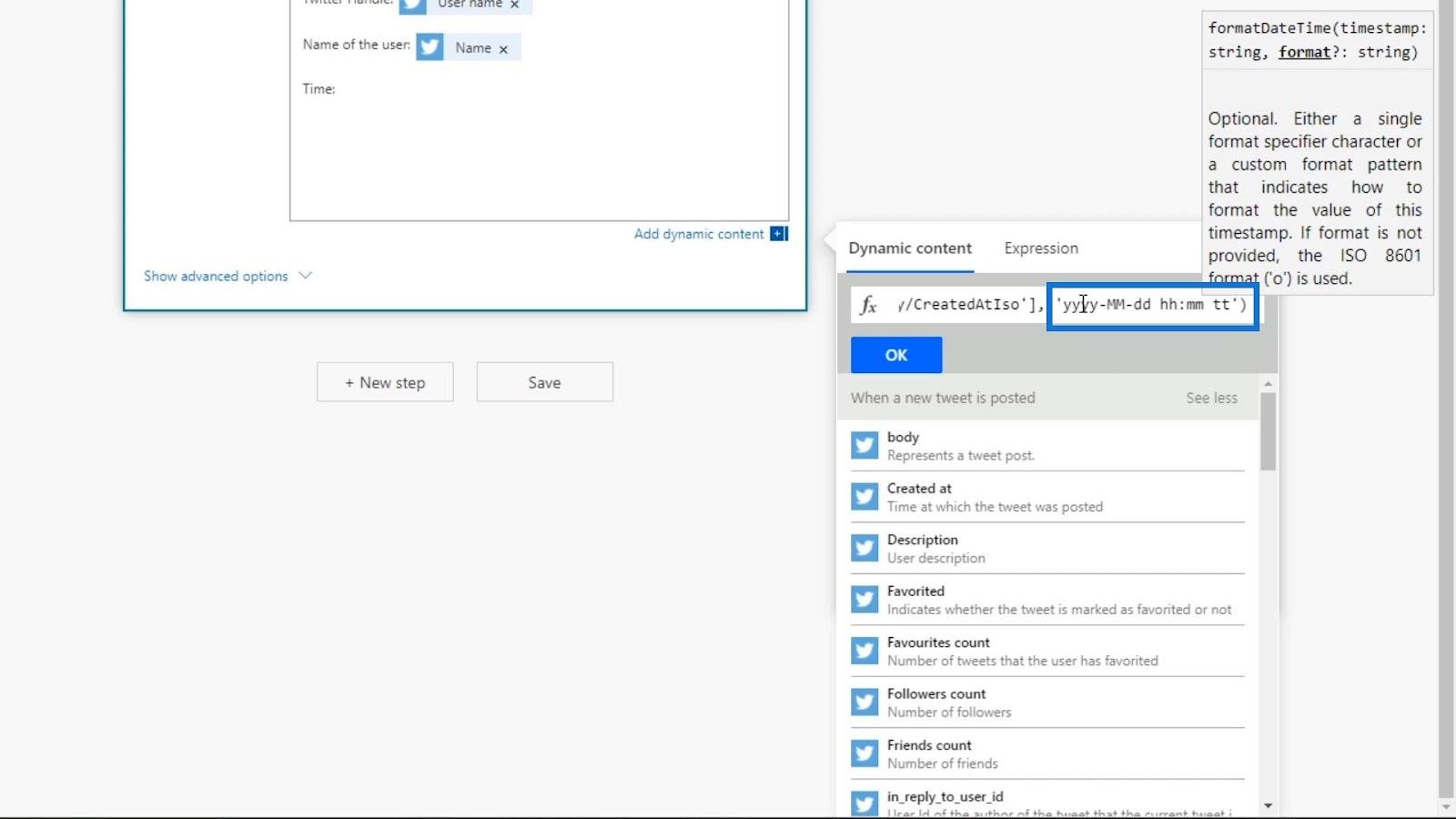
Task: Click the fx expression icon
Action: [869, 305]
